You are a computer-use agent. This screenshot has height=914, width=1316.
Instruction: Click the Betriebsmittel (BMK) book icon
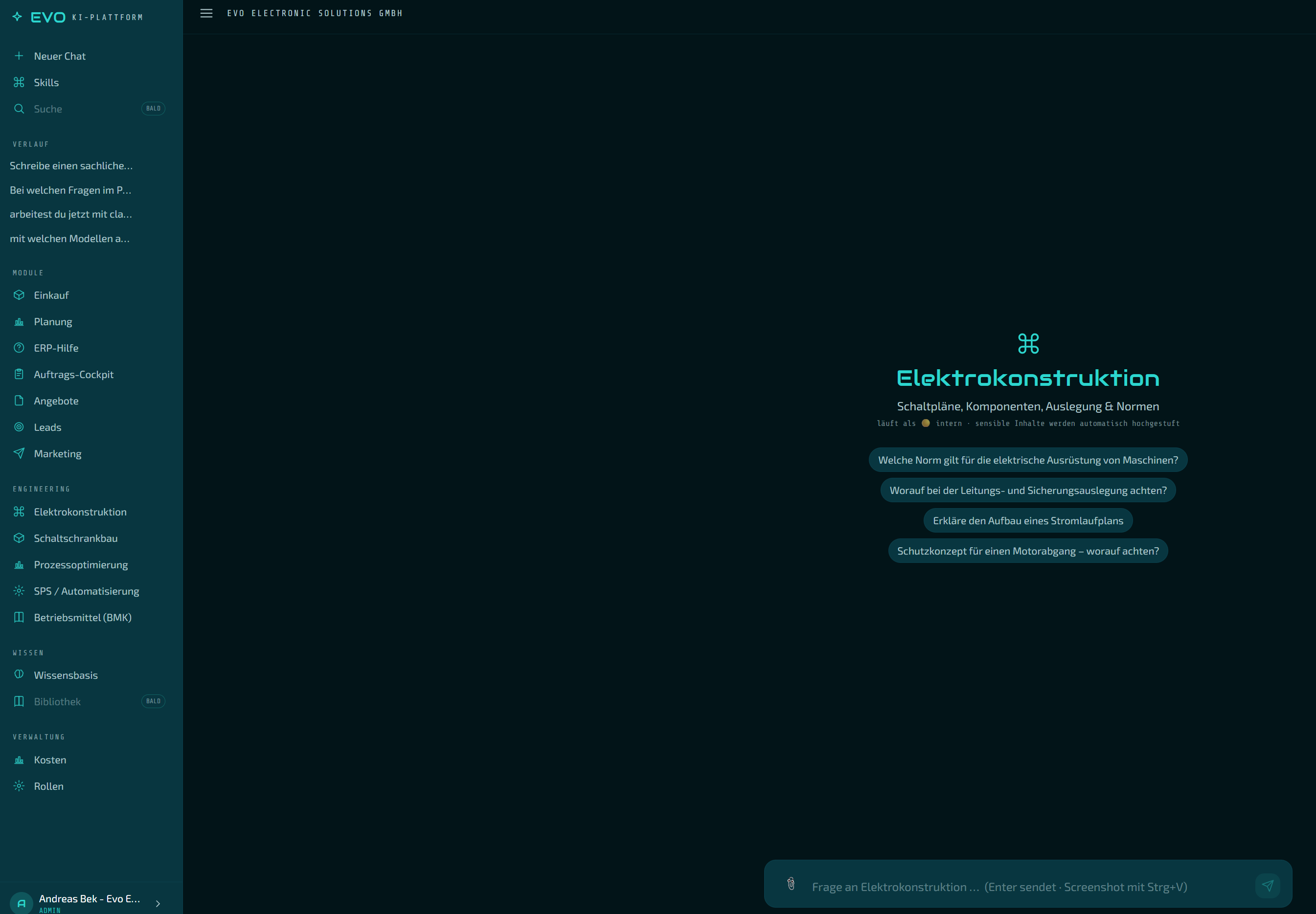pyautogui.click(x=19, y=617)
